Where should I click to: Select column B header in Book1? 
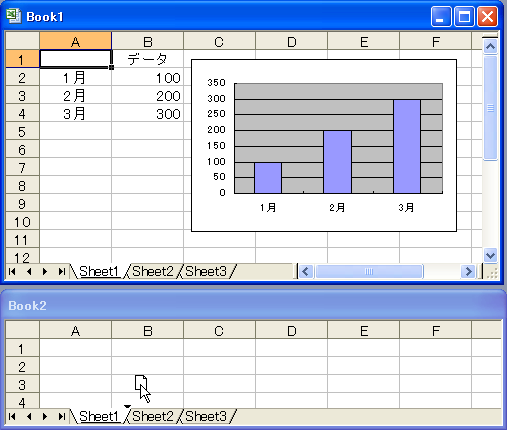pyautogui.click(x=148, y=42)
